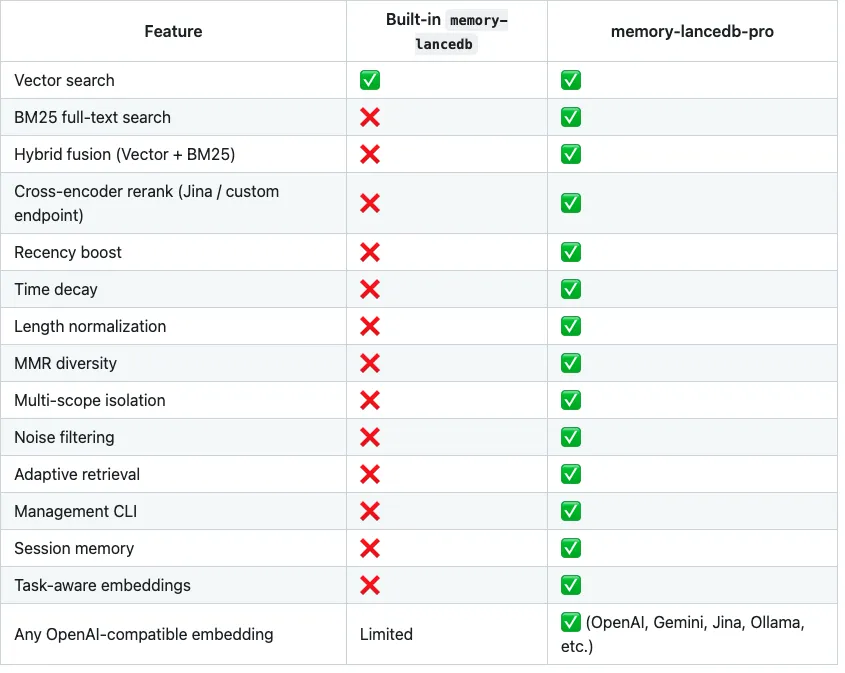
Task: Click the pro column checkmark for Hybrid fusion
Action: point(571,155)
